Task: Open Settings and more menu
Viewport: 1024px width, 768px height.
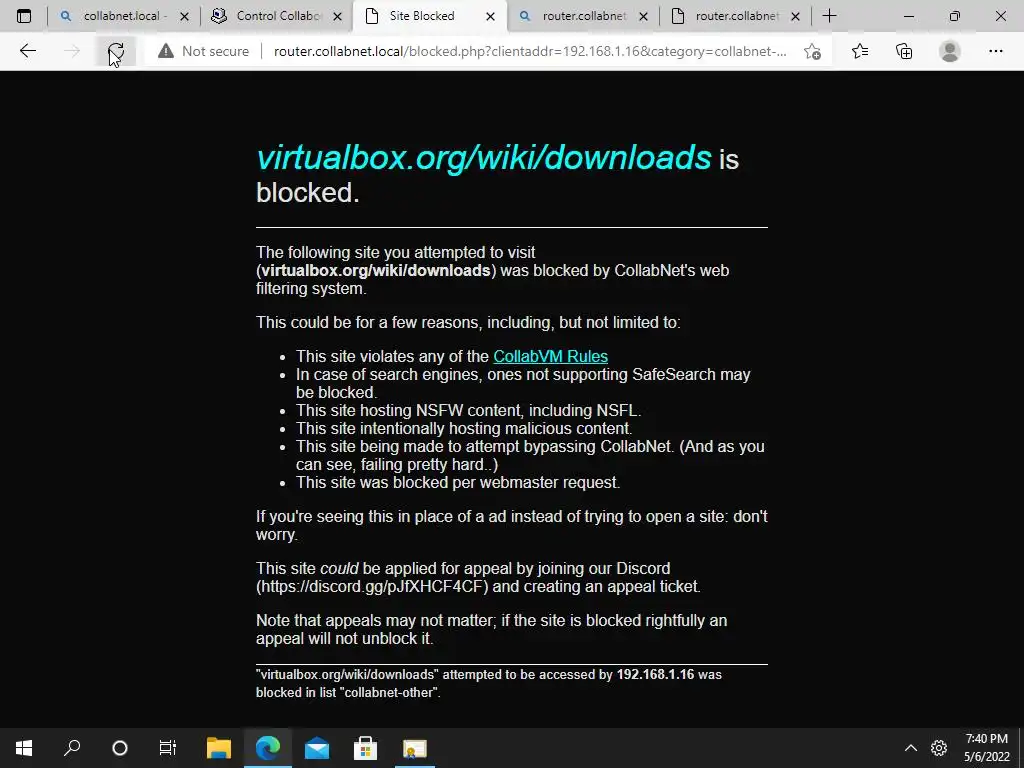Action: tap(995, 51)
